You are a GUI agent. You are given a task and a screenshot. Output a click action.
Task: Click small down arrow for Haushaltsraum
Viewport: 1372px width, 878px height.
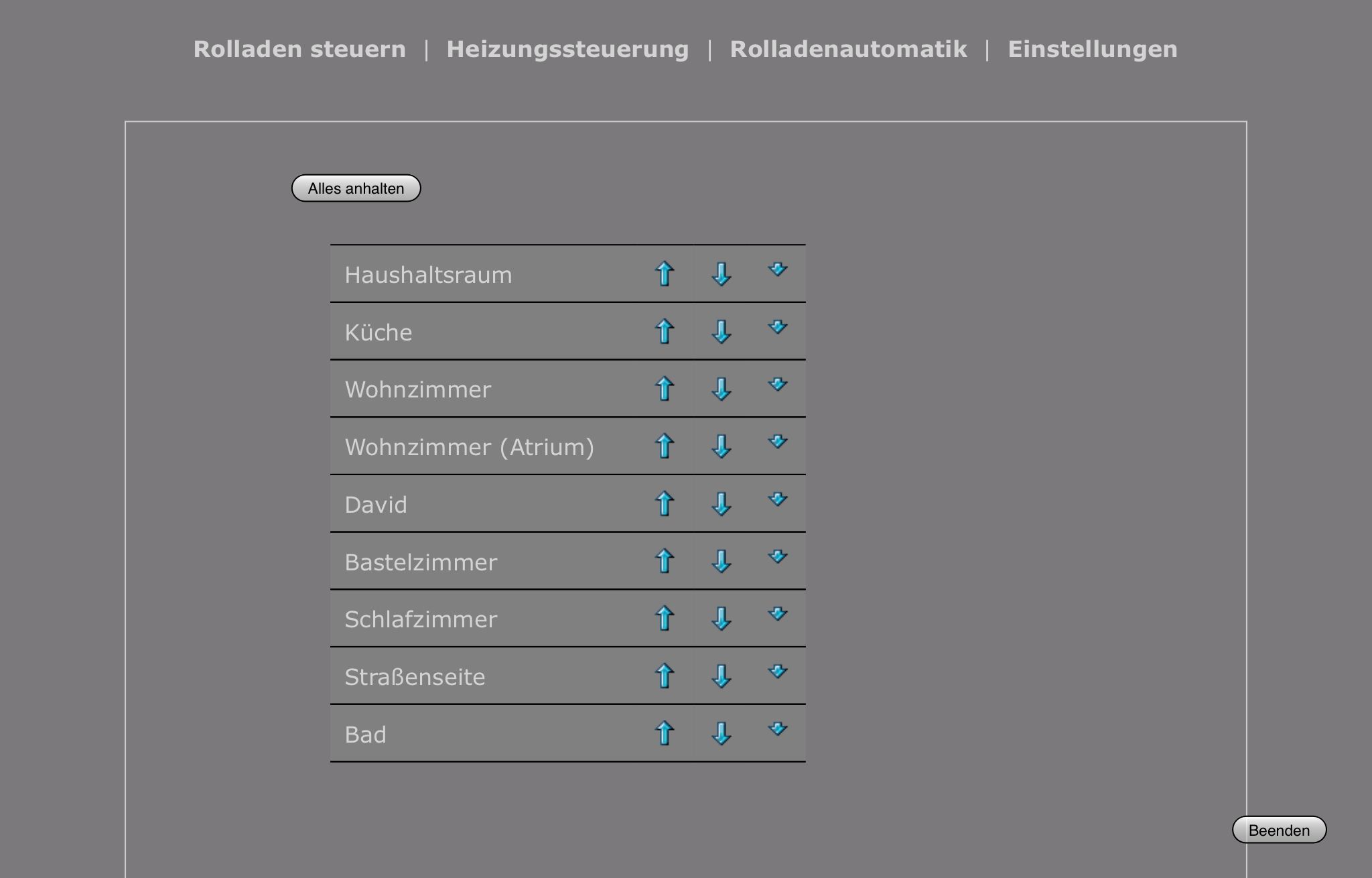click(x=777, y=269)
